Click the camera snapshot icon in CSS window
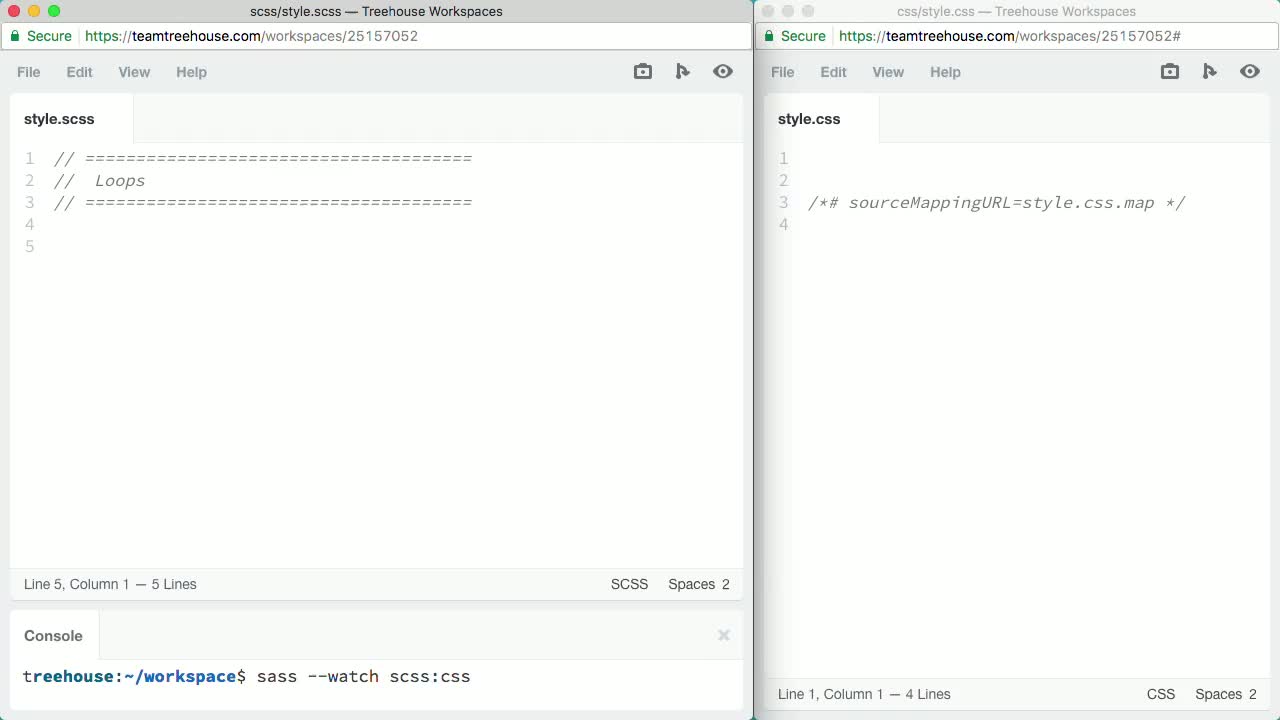Screen dimensions: 1280x720 [x=1169, y=71]
